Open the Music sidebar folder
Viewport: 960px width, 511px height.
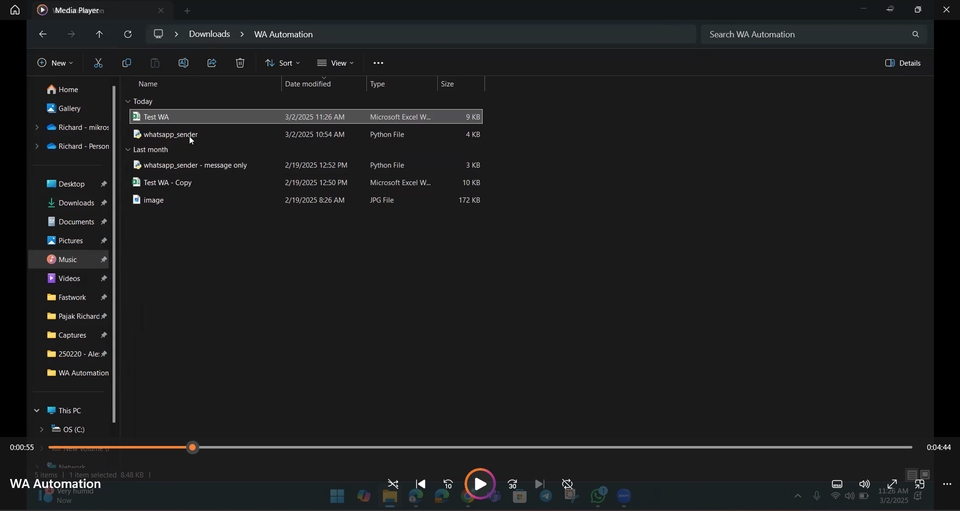69,259
